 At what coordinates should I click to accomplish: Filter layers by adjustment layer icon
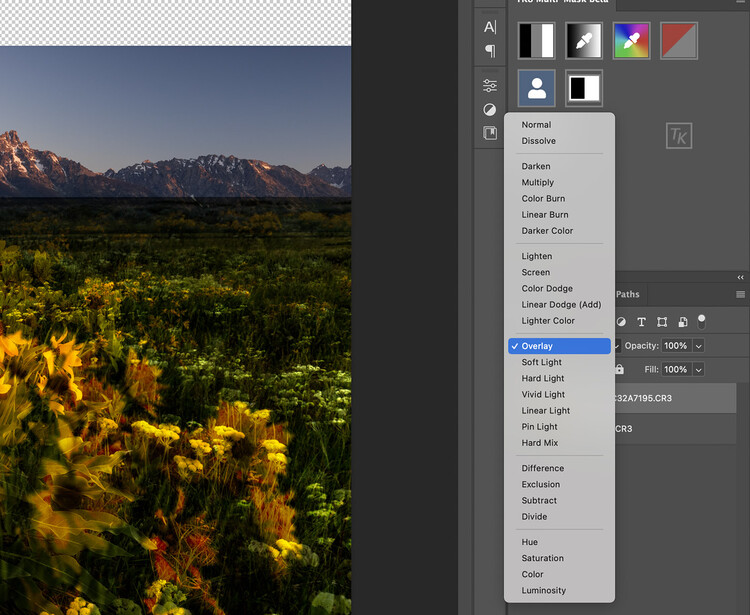[621, 322]
